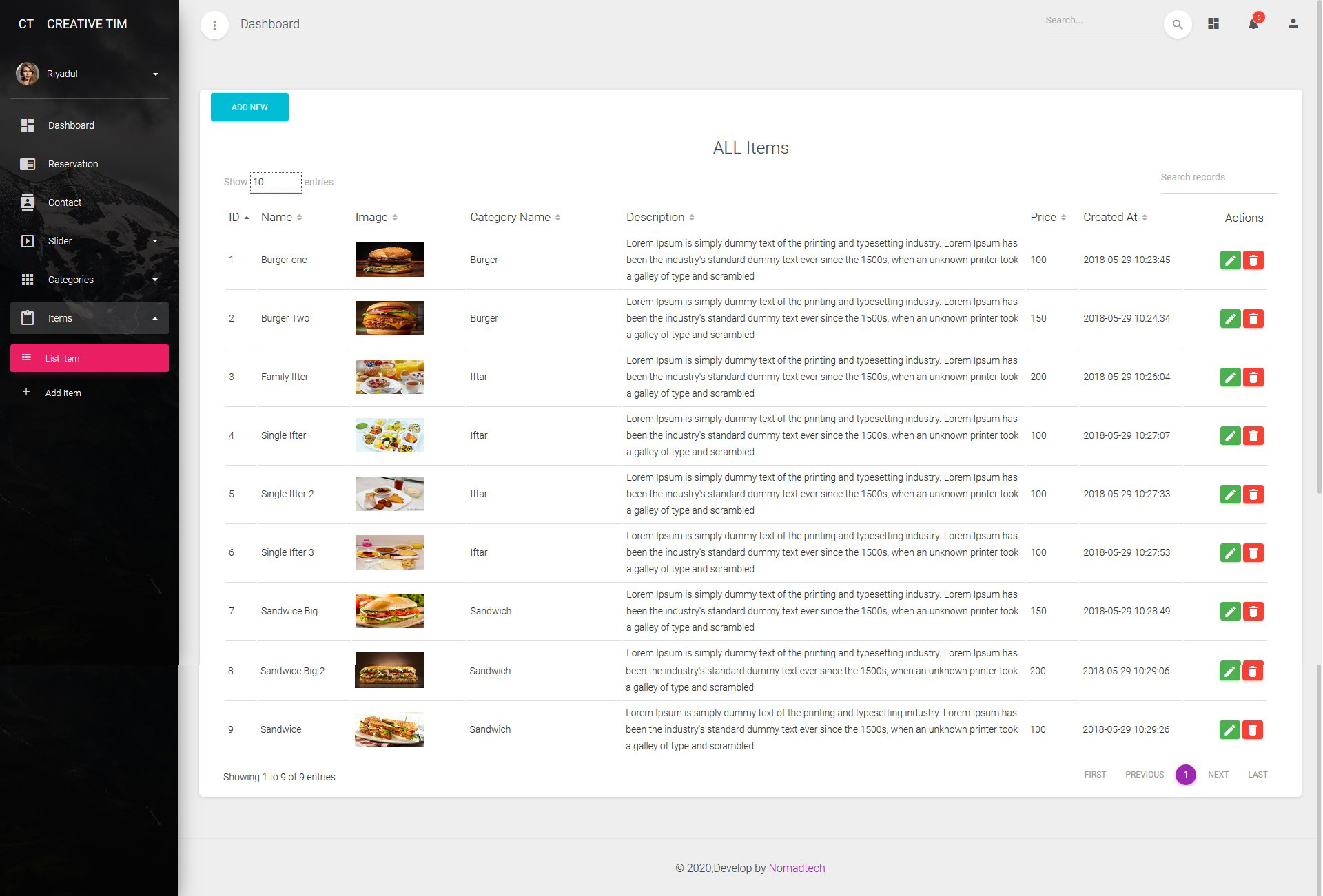Delete the Sandwice item
1323x896 pixels.
(x=1252, y=730)
